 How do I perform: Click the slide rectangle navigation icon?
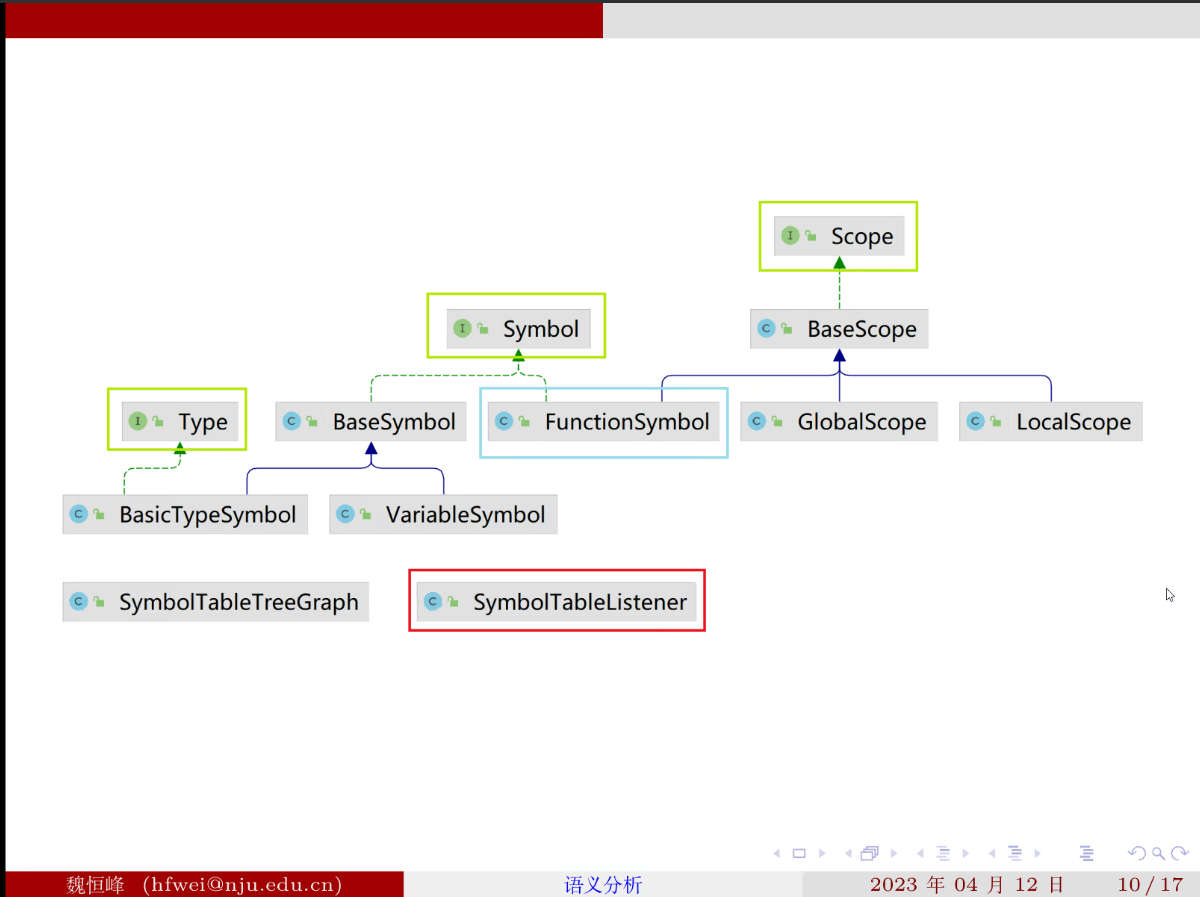click(799, 854)
